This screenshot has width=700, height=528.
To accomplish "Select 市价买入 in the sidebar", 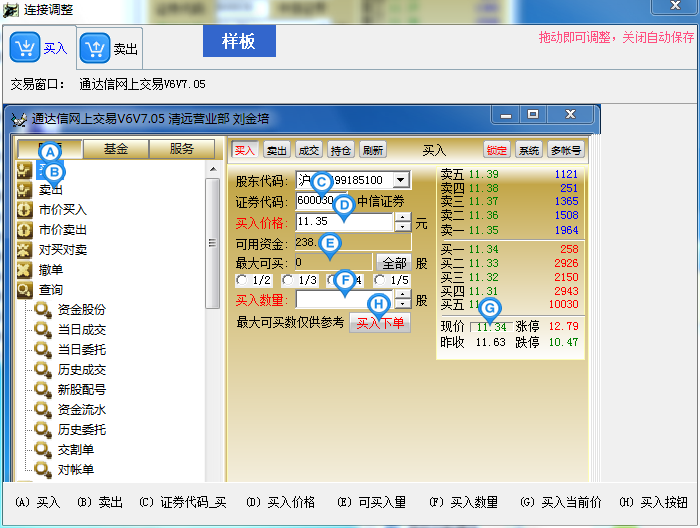I will tap(62, 210).
